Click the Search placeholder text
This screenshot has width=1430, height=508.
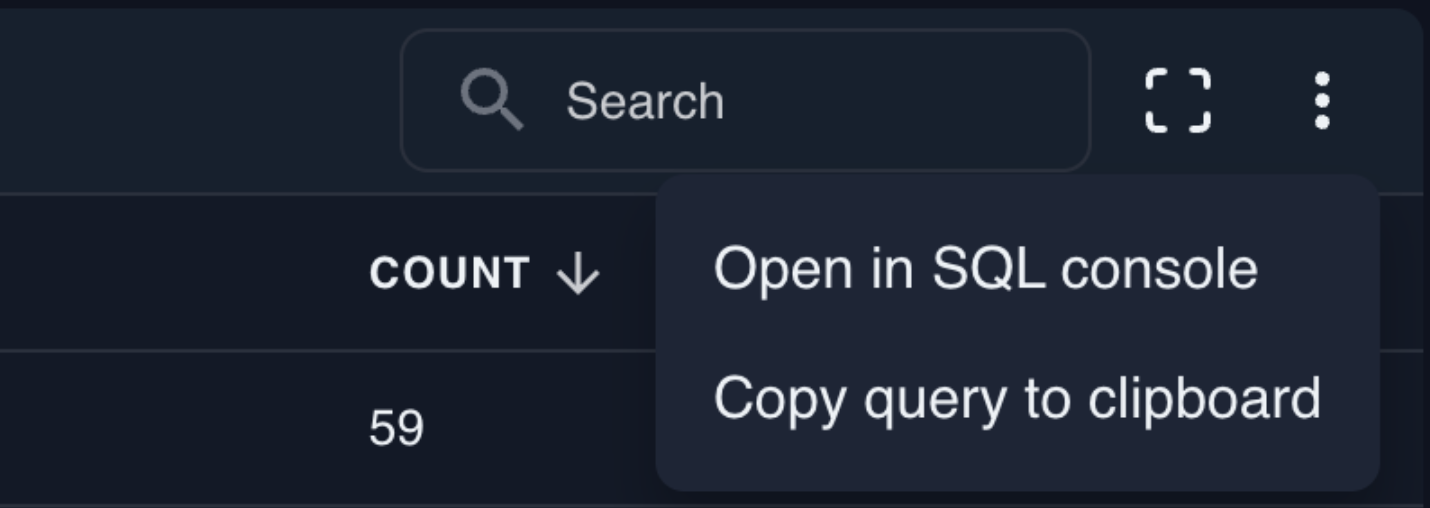(x=645, y=101)
